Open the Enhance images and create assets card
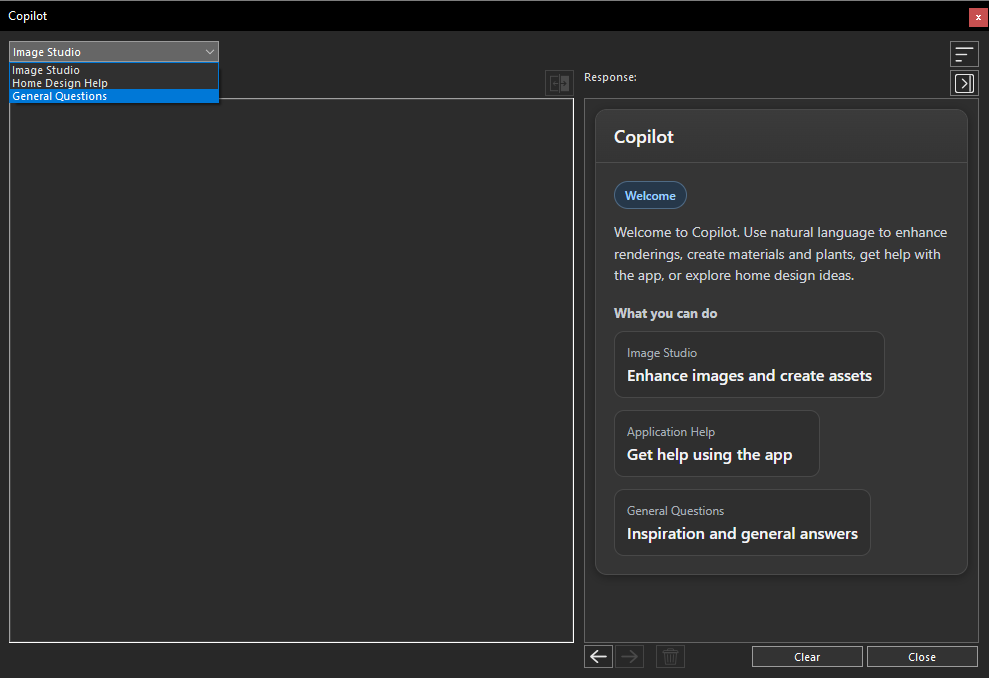The width and height of the screenshot is (989, 678). [749, 365]
